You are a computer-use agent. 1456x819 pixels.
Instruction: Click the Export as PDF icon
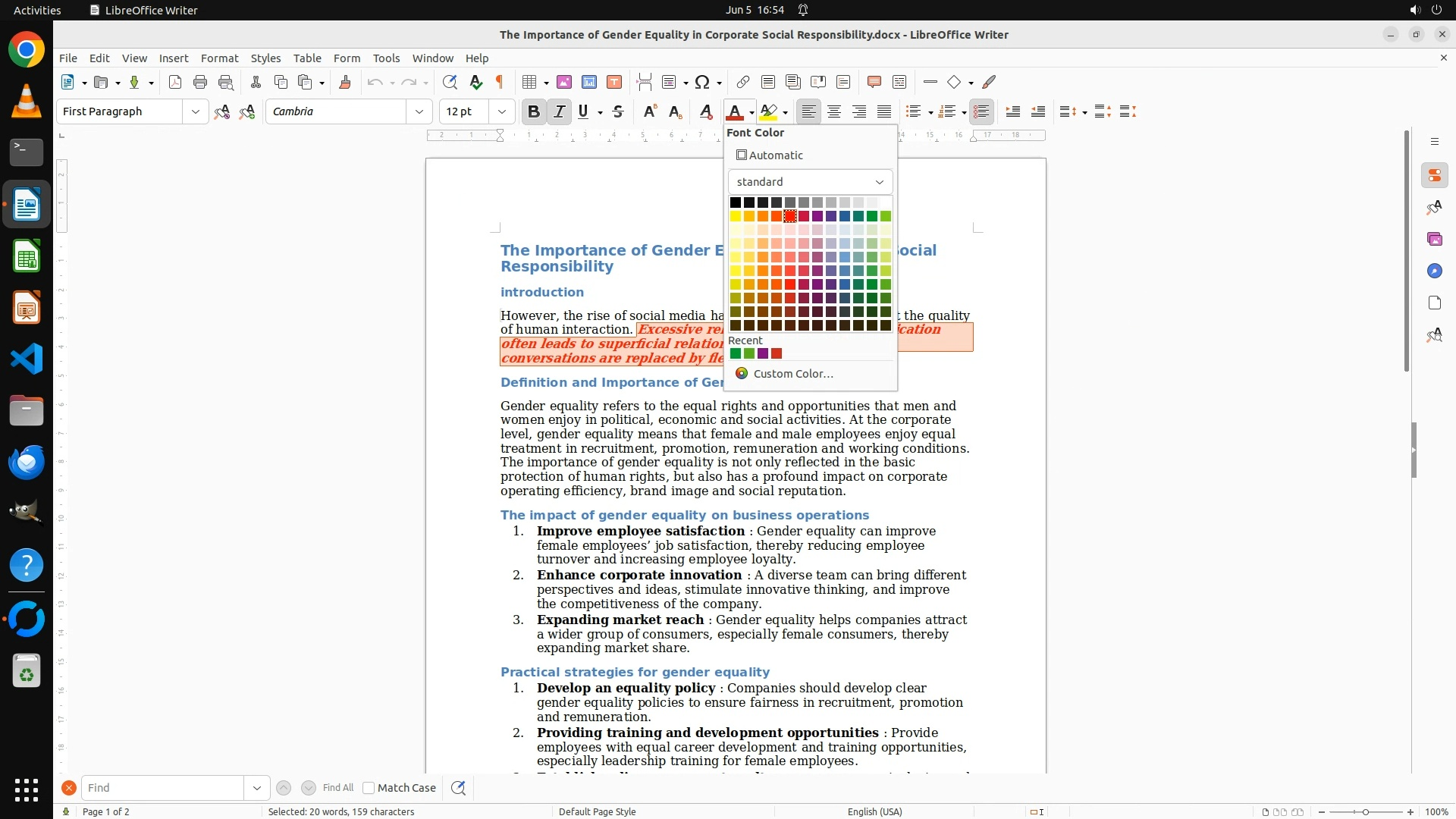point(175,82)
